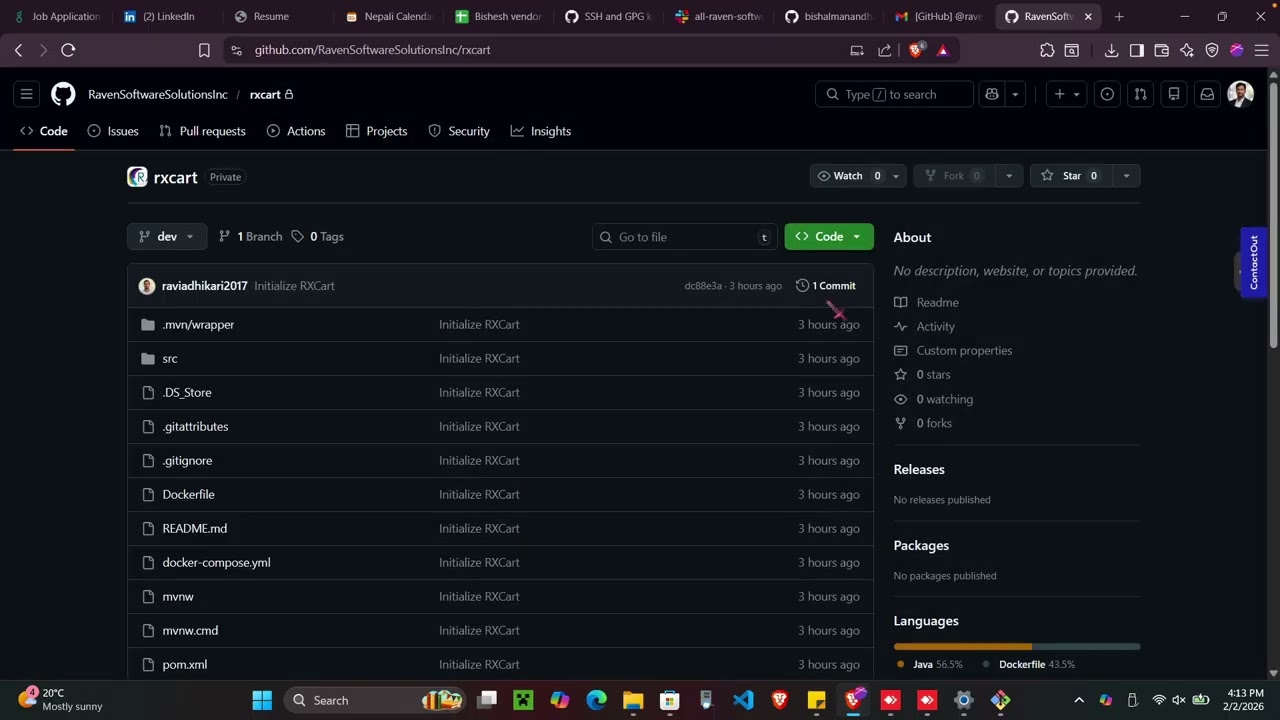The height and width of the screenshot is (720, 1280).
Task: Open the docker-compose.yml file
Action: click(216, 562)
